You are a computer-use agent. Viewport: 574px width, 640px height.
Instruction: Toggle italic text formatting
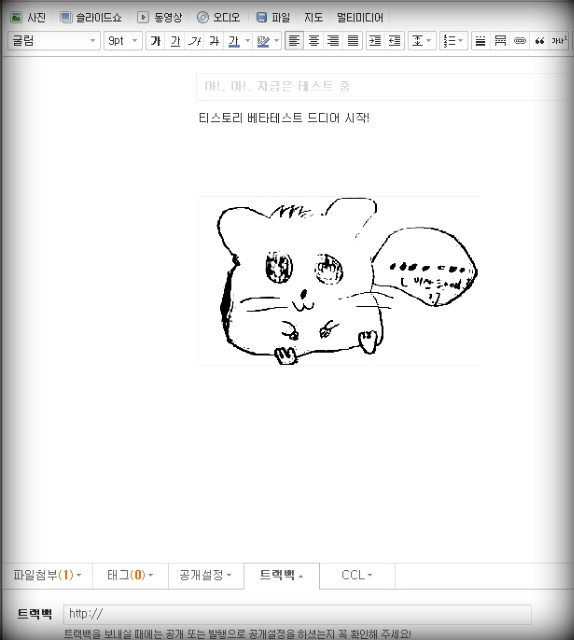click(x=195, y=41)
